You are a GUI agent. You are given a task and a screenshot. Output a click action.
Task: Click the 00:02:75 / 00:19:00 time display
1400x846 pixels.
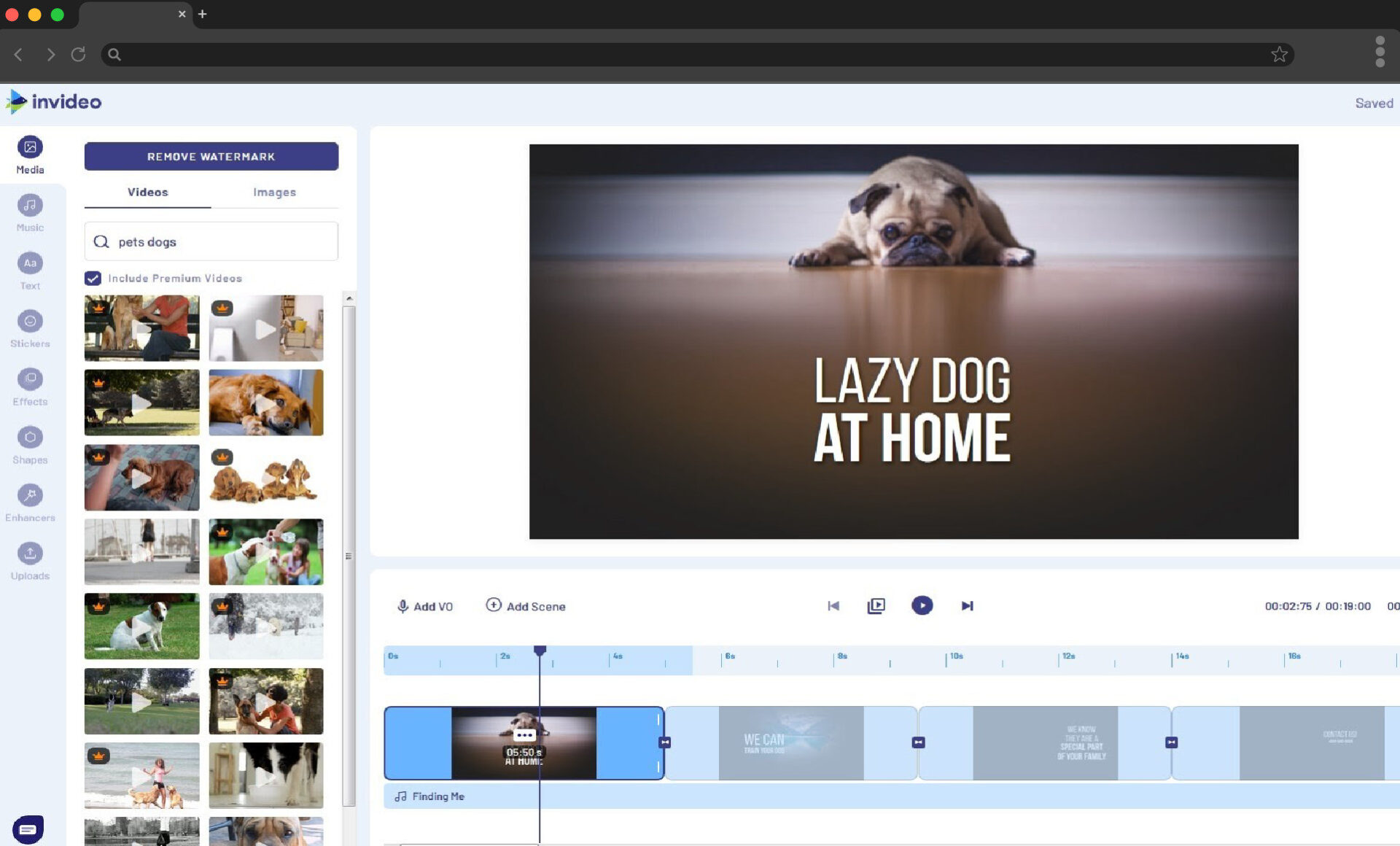(x=1318, y=606)
